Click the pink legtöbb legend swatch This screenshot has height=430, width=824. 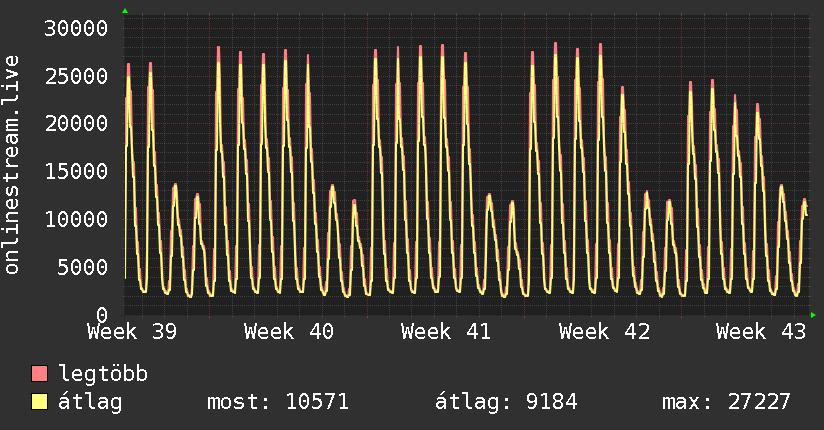[39, 373]
